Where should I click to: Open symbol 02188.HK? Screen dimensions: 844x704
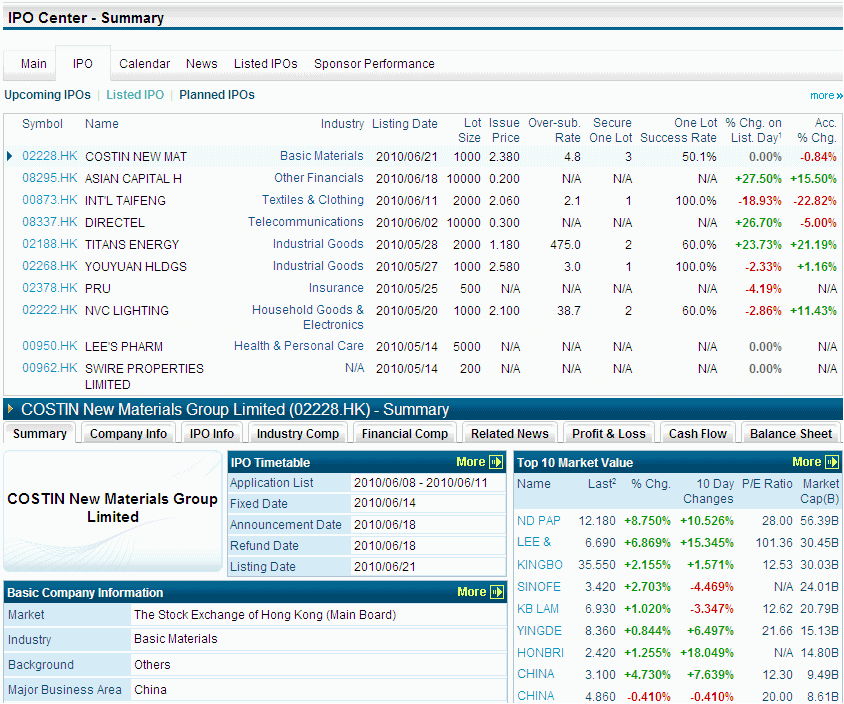point(50,244)
